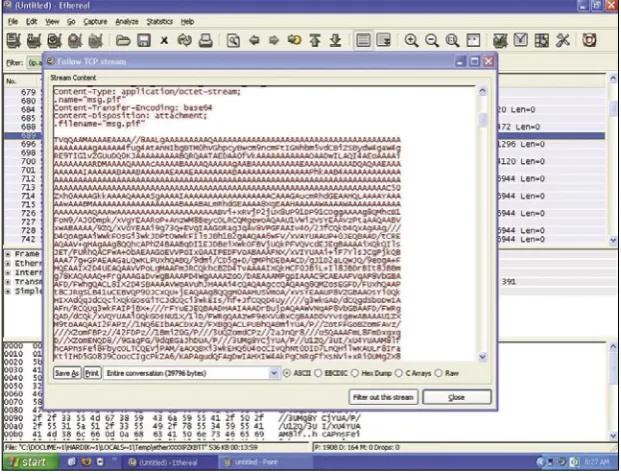
Task: Open a capture file folder icon
Action: [x=123, y=40]
